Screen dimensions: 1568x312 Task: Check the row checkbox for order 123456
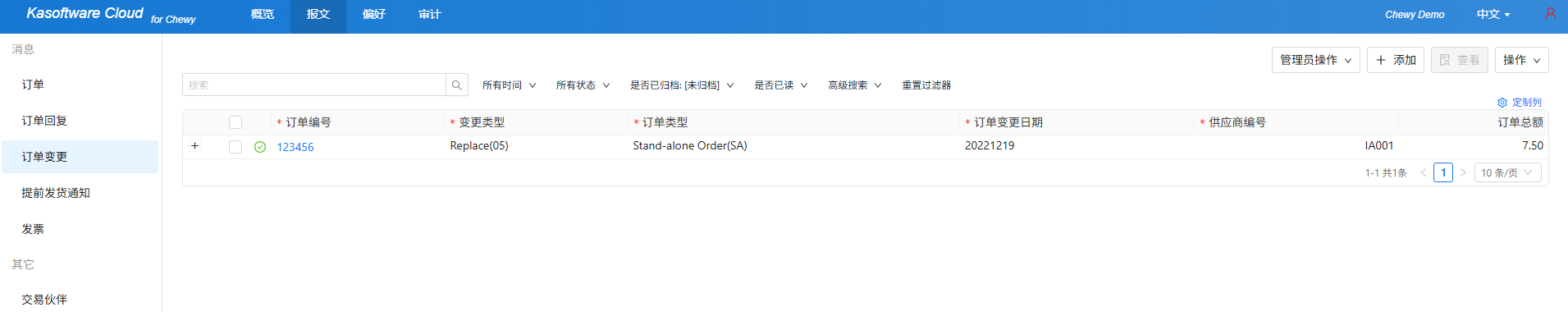click(x=235, y=147)
